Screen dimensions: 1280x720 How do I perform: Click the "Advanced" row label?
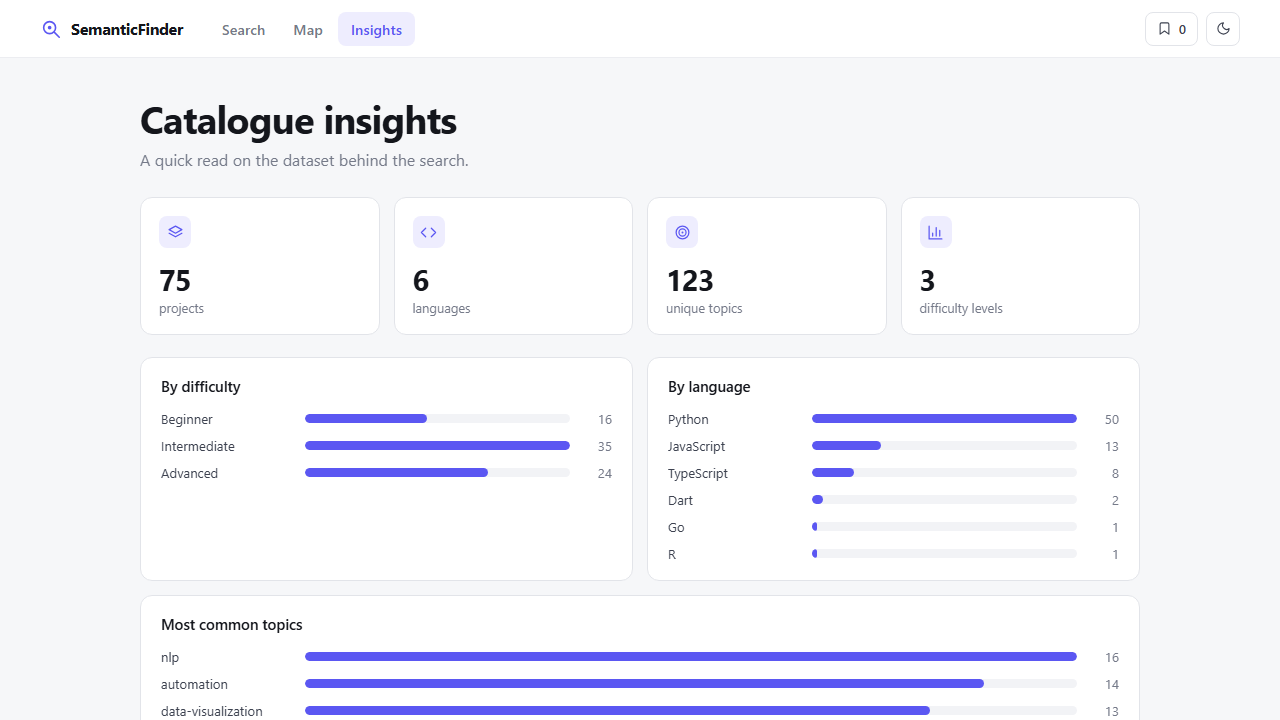click(x=189, y=474)
